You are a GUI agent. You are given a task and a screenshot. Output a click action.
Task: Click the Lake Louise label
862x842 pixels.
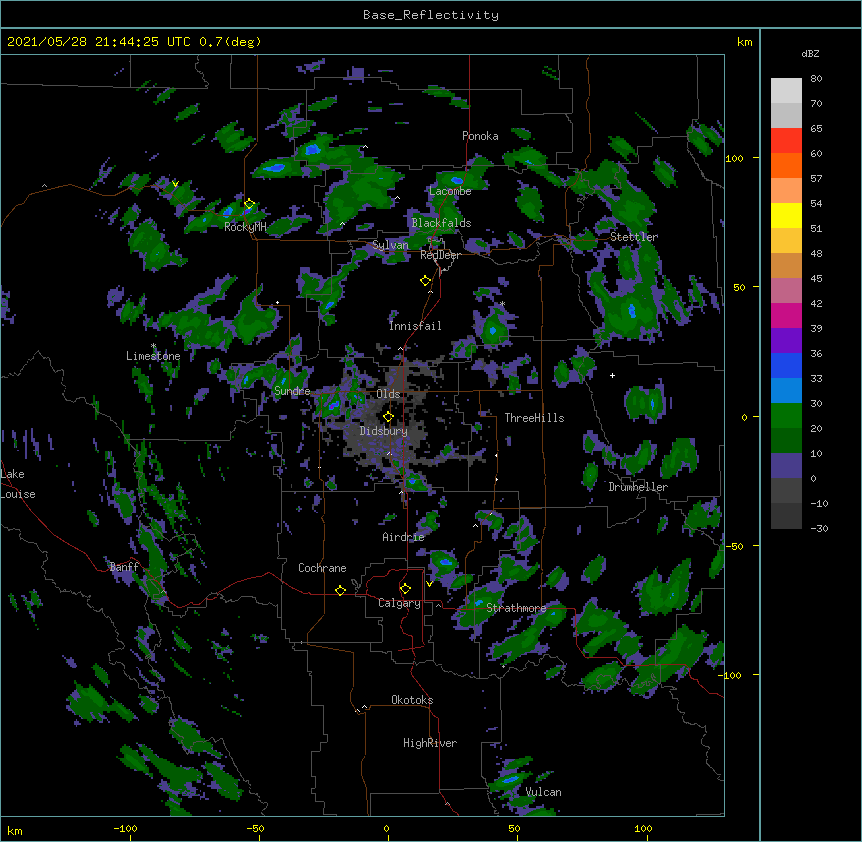click(18, 484)
